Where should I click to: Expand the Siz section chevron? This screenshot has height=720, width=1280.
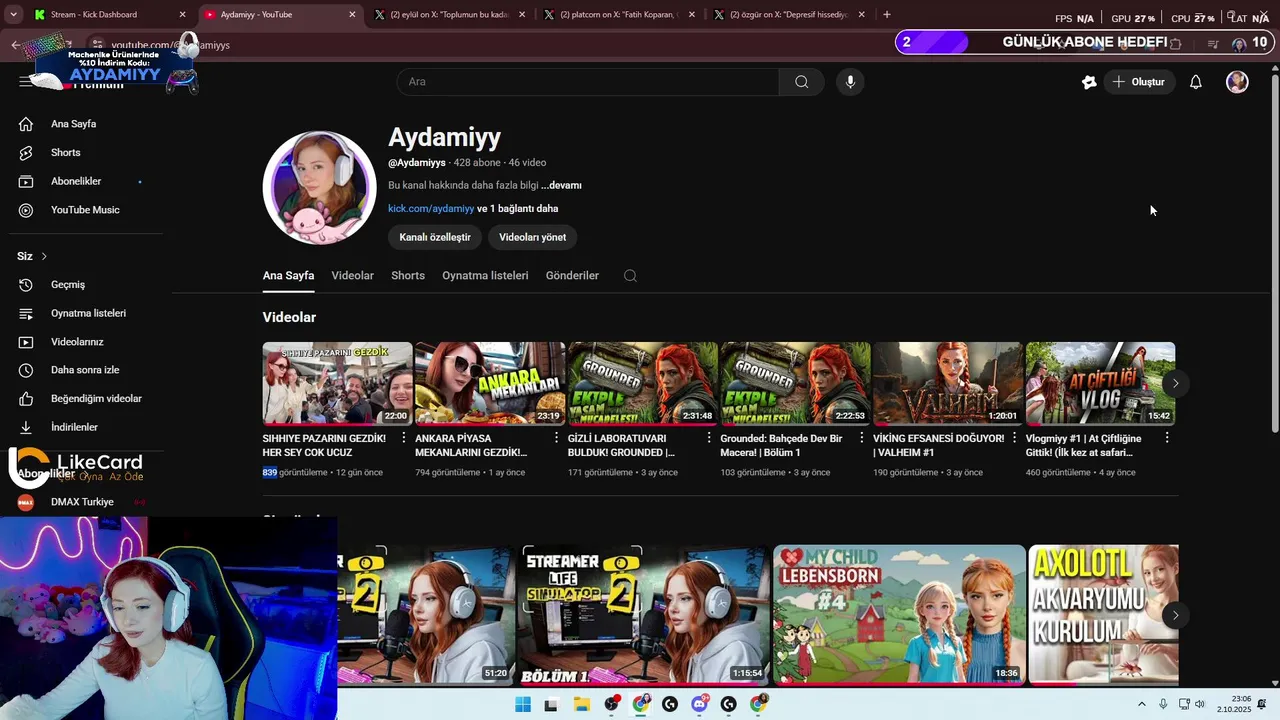pyautogui.click(x=44, y=257)
